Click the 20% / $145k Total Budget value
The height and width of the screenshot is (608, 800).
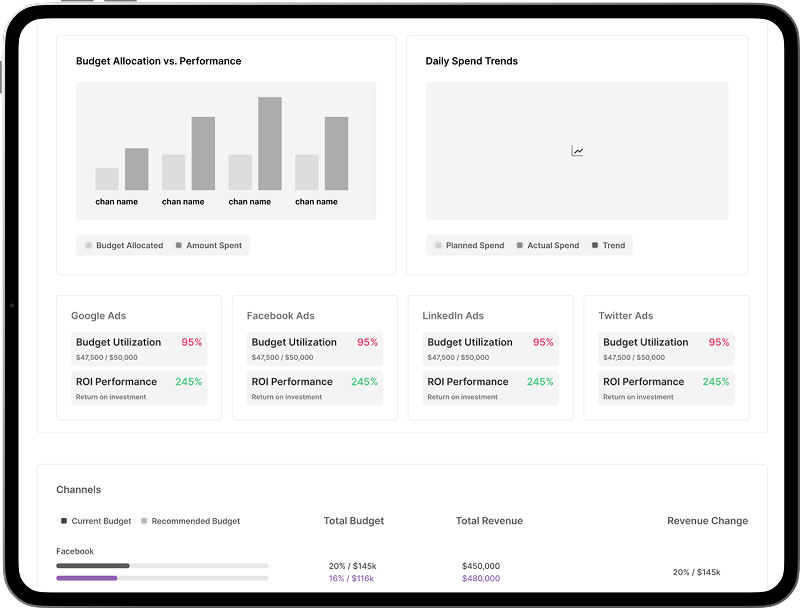tap(353, 566)
